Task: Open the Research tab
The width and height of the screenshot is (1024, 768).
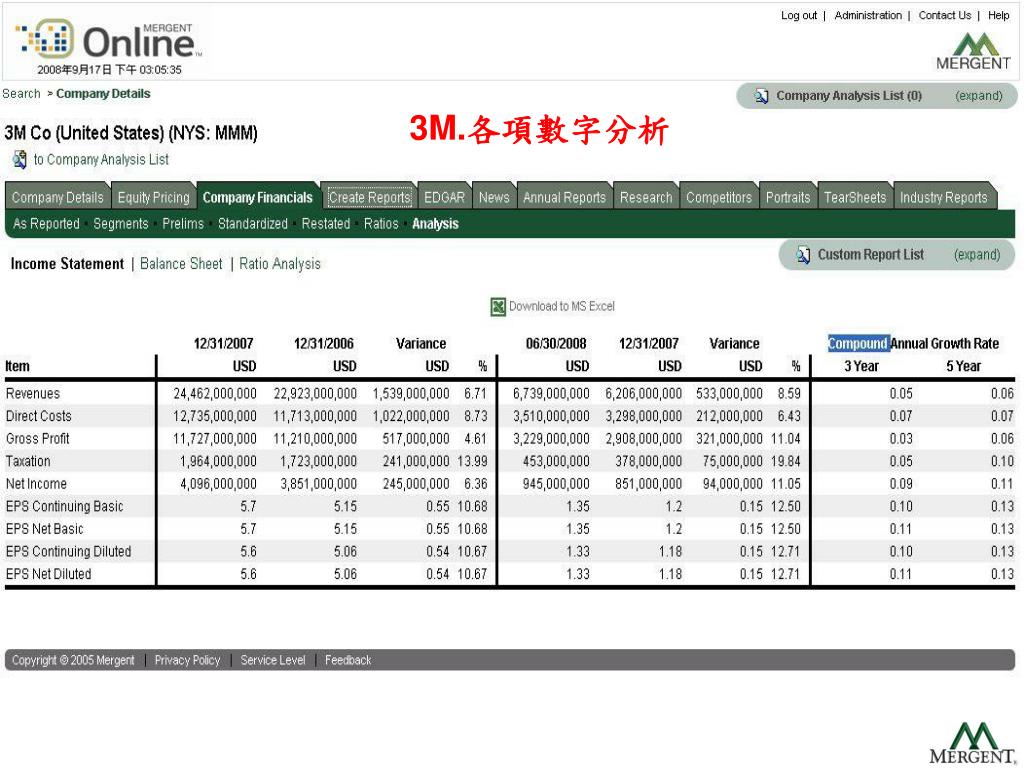Action: [646, 197]
